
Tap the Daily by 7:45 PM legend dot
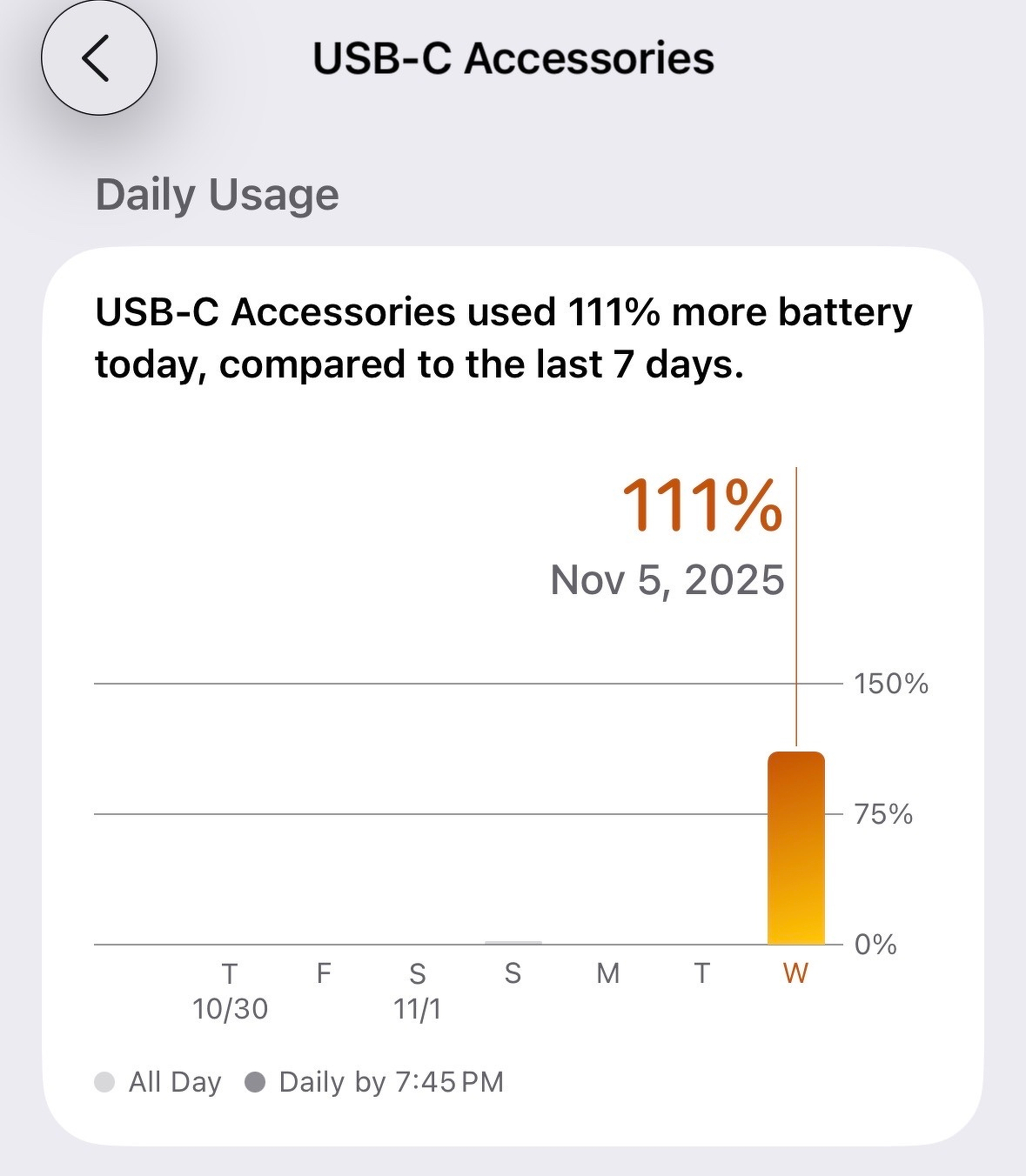coord(255,1083)
